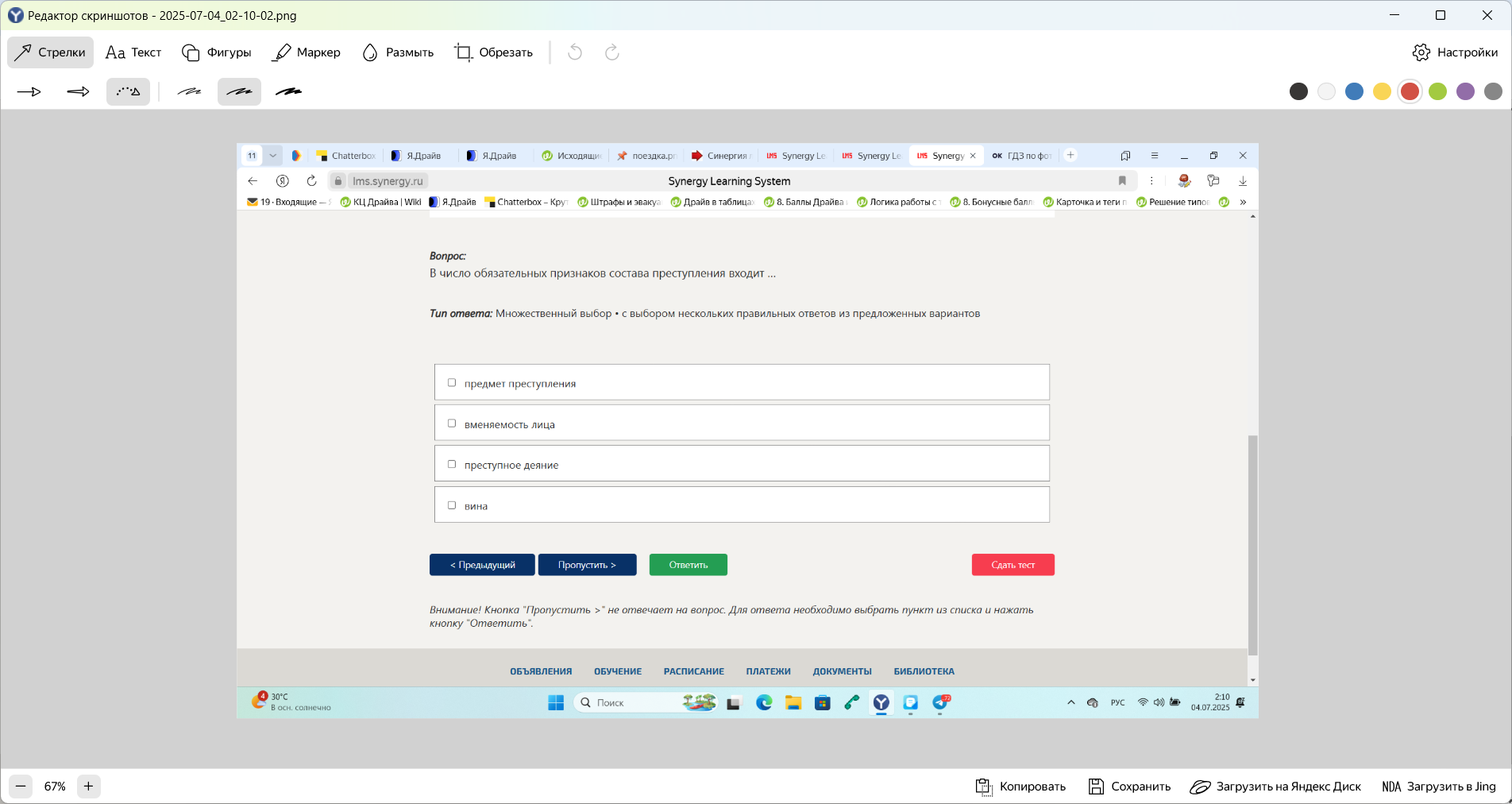Activate the Маркер highlighter tool
Image resolution: width=1512 pixels, height=804 pixels.
coord(306,52)
